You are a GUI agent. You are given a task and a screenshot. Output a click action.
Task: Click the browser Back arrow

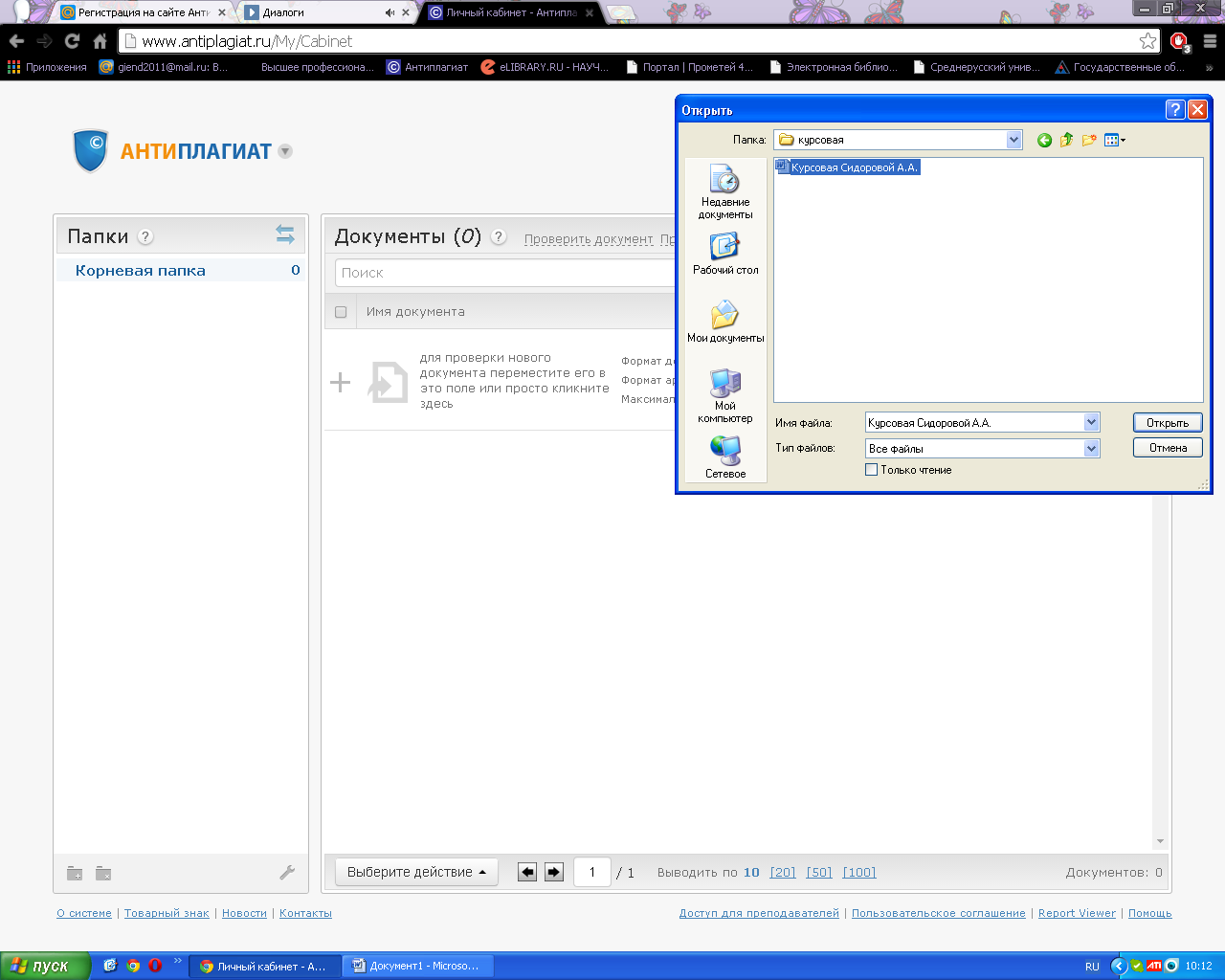16,41
